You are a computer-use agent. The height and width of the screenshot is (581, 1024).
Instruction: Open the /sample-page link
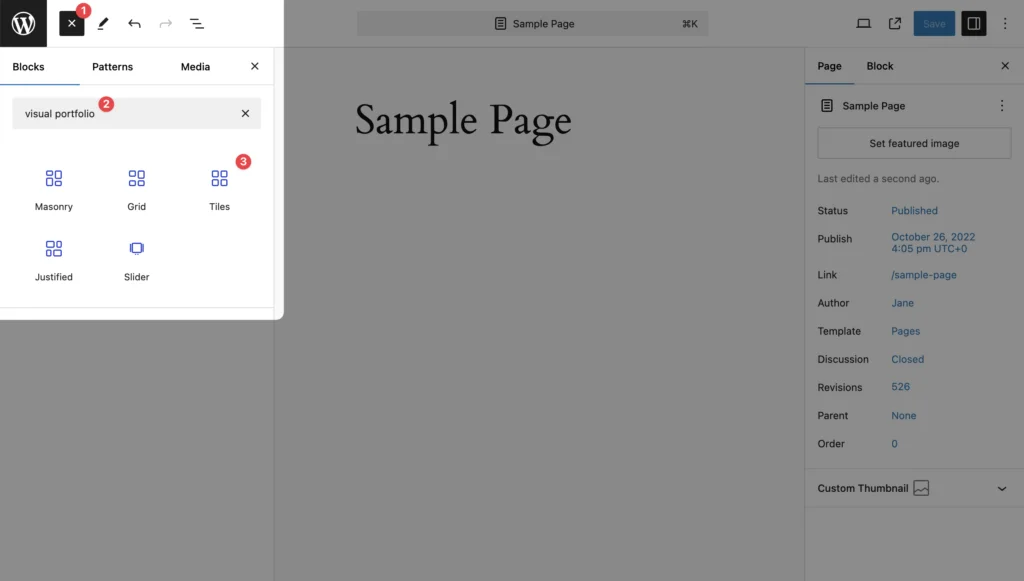[x=923, y=275]
